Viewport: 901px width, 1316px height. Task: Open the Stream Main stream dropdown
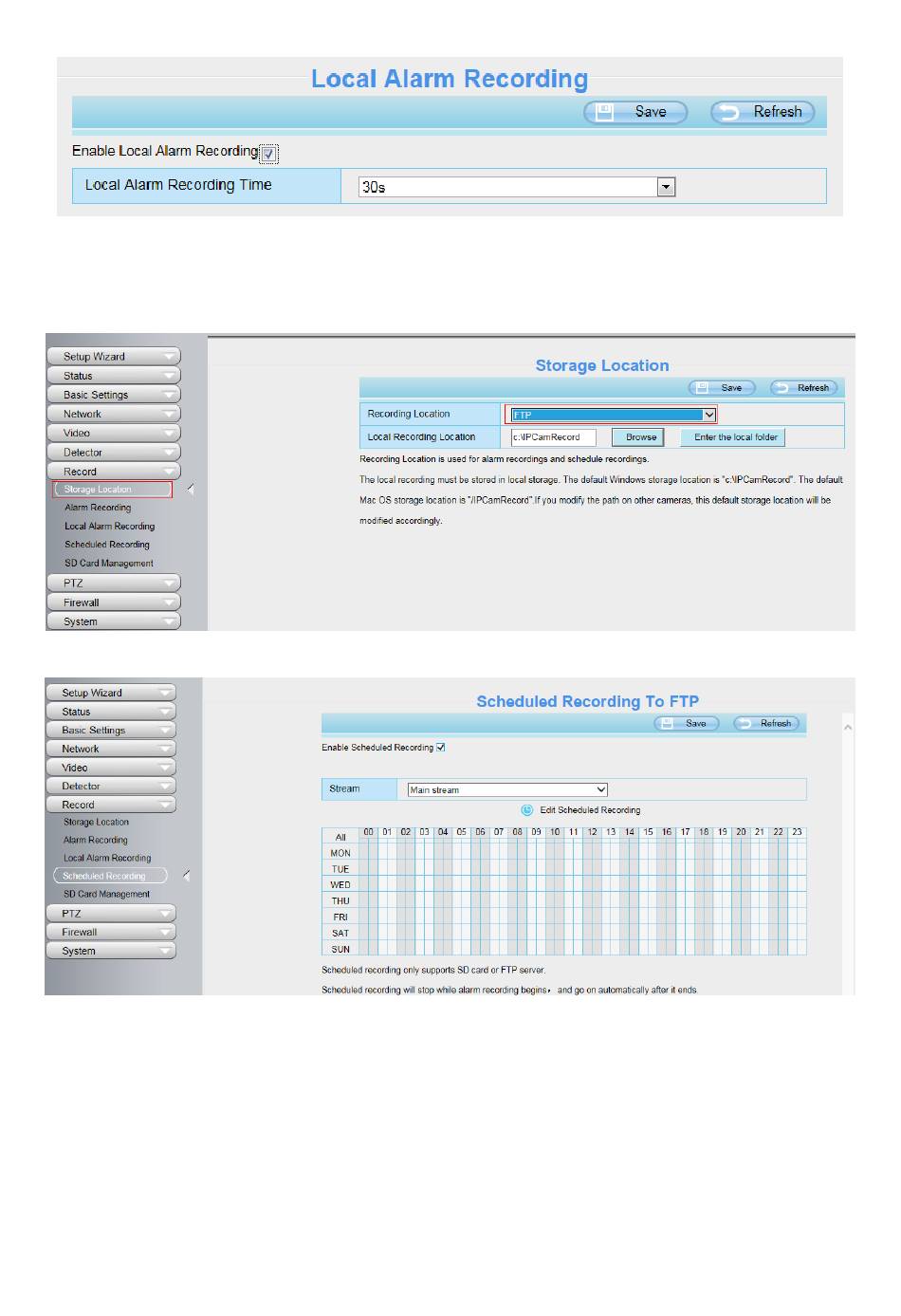(507, 789)
